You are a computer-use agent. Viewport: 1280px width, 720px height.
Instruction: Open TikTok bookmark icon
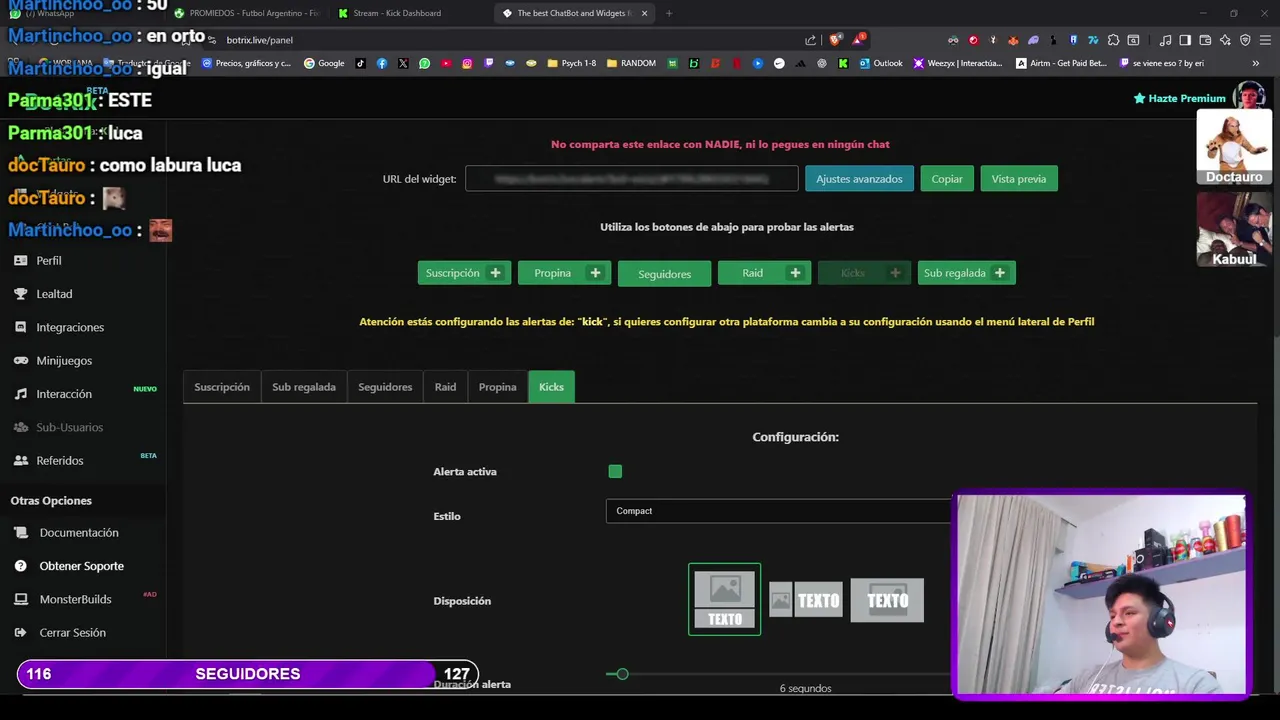tap(361, 63)
